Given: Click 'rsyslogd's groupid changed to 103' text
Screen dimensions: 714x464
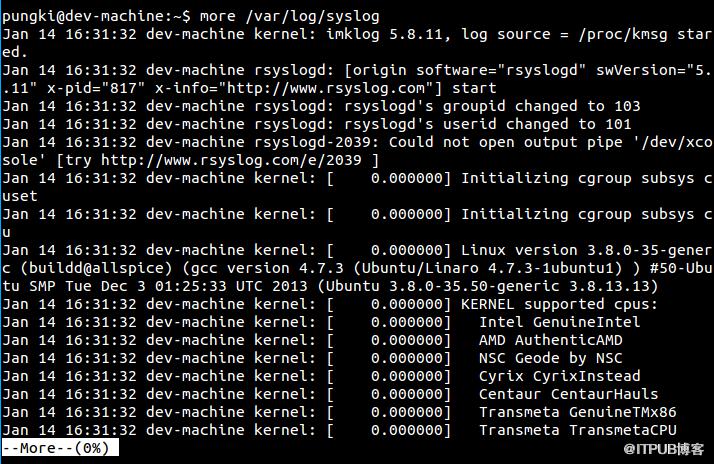Looking at the screenshot, I should 492,106.
